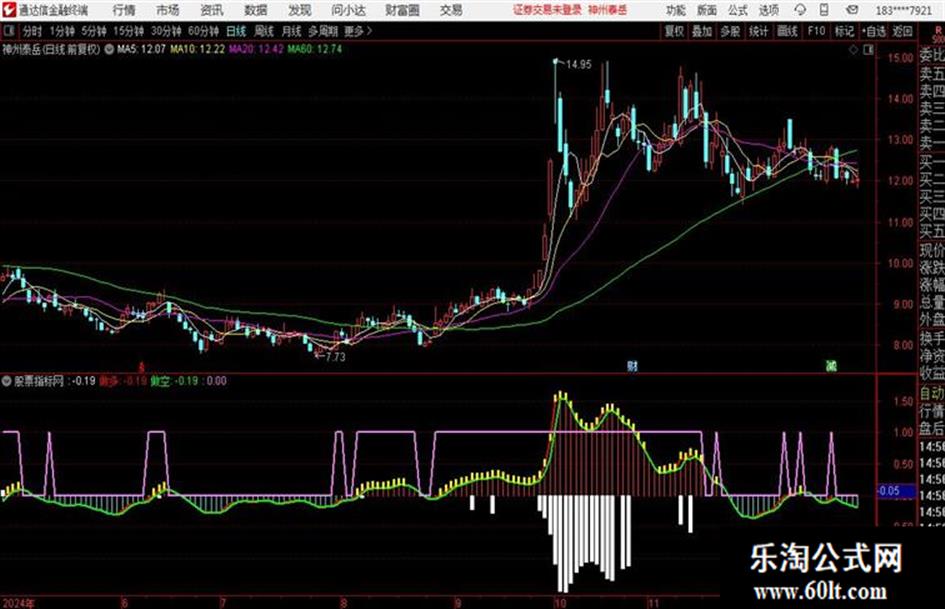Click the 14.95 high price label
The height and width of the screenshot is (609, 945).
(579, 65)
